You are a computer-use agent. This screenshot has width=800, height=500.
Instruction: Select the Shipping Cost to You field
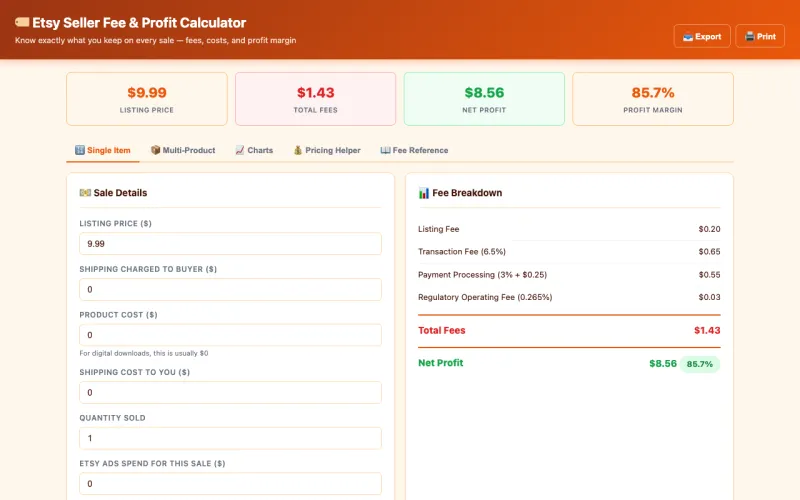coord(230,392)
